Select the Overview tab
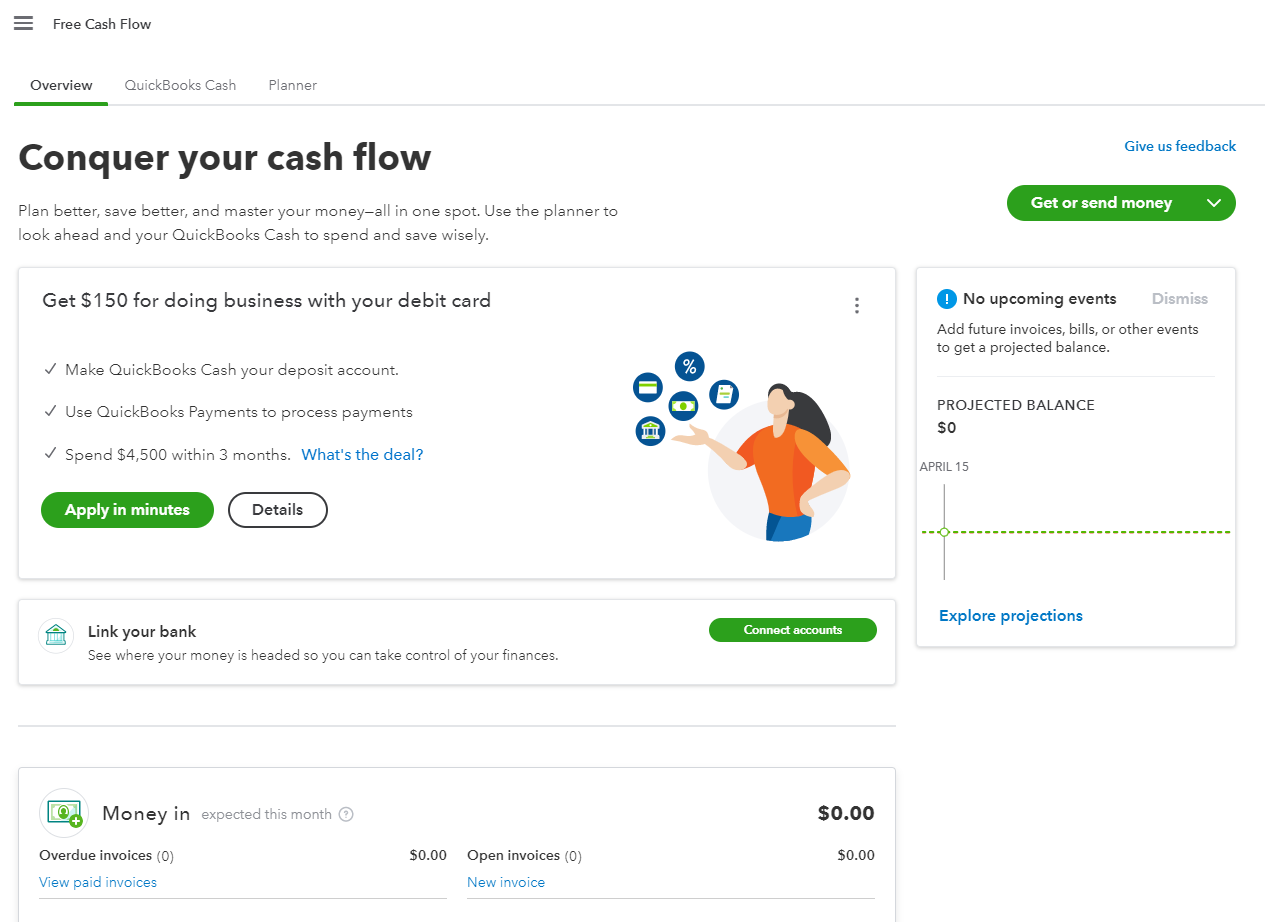This screenshot has width=1265, height=922. [61, 85]
